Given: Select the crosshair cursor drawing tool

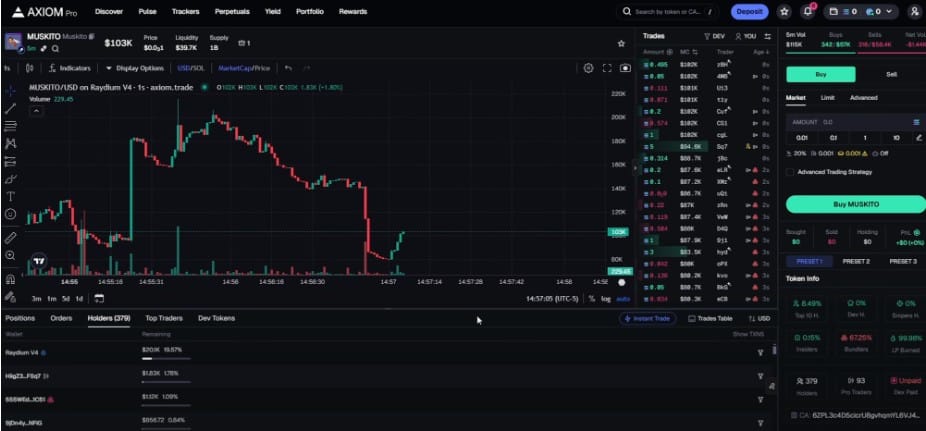Looking at the screenshot, I should coord(10,91).
